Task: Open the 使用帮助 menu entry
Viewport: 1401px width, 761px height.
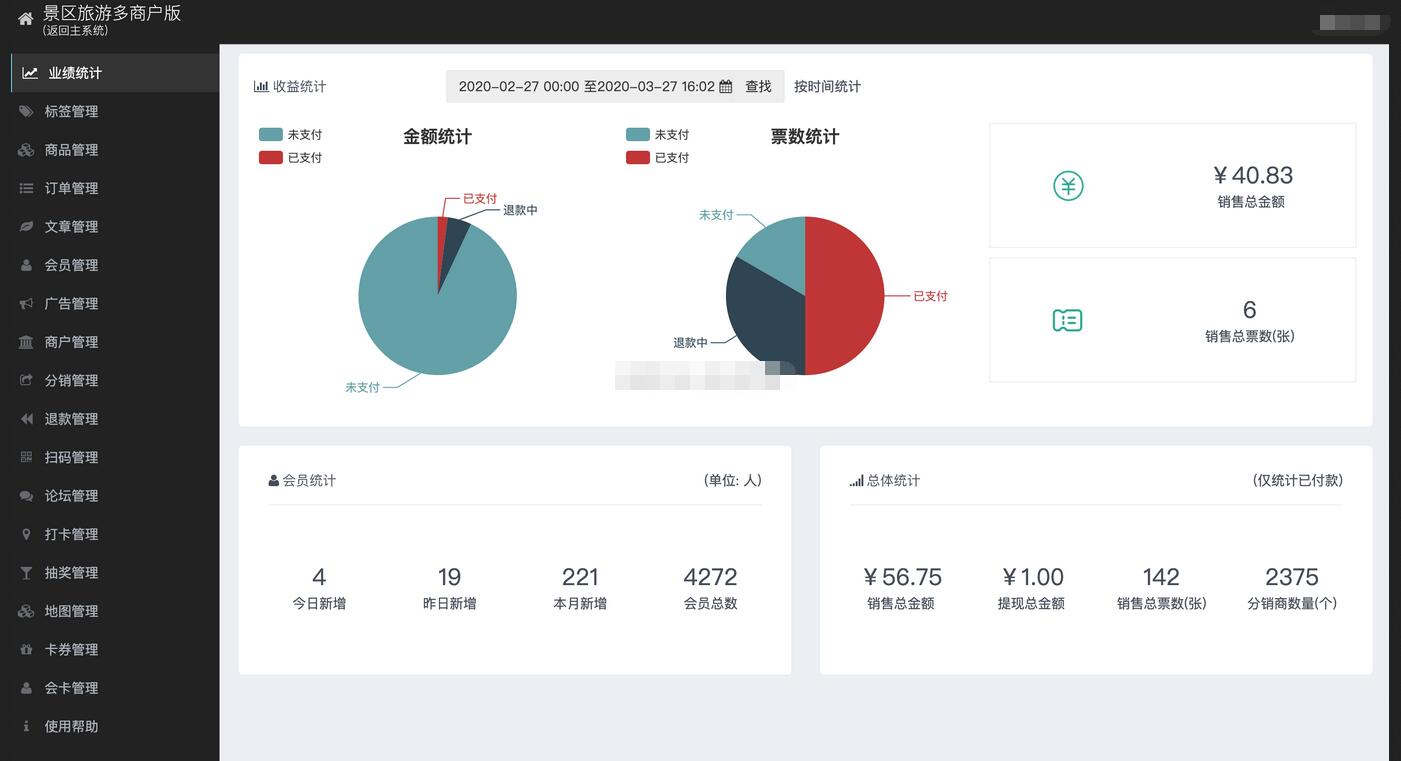Action: tap(70, 726)
